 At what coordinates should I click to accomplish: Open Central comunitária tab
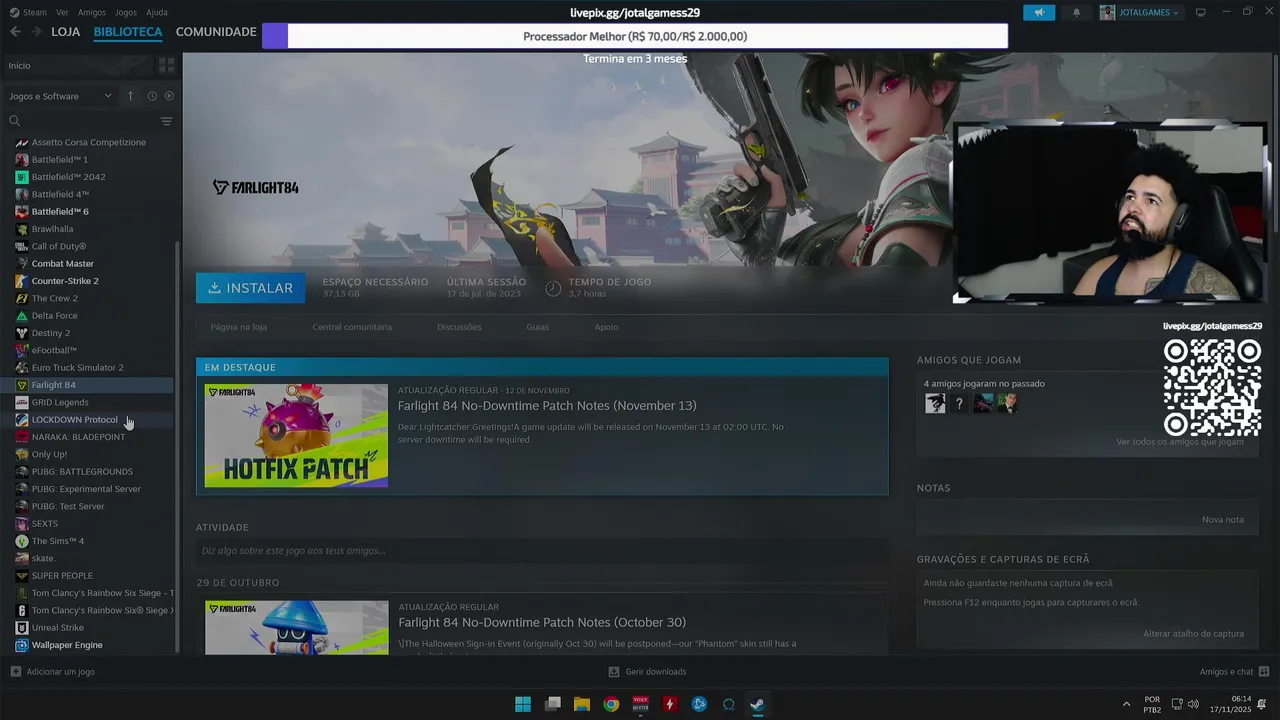pyautogui.click(x=352, y=327)
